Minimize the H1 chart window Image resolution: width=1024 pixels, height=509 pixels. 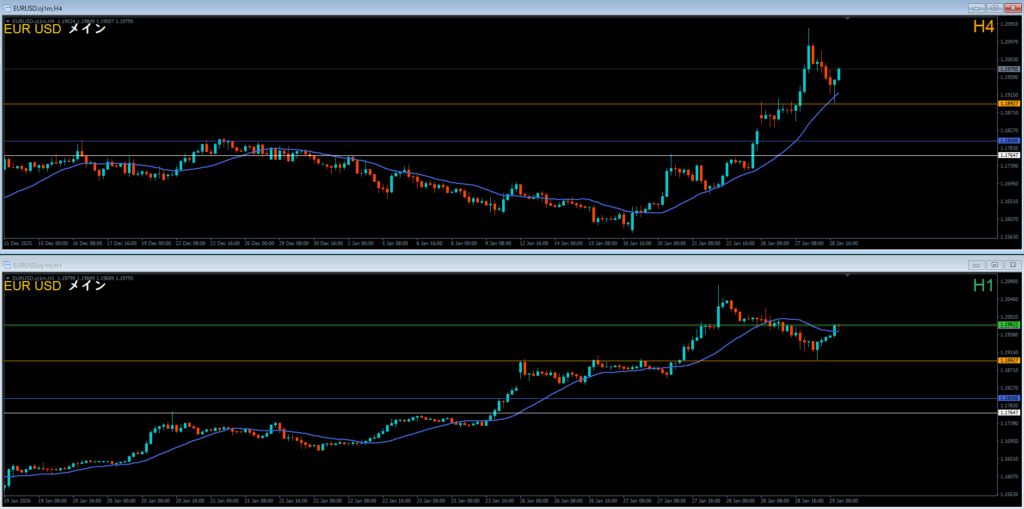[978, 265]
